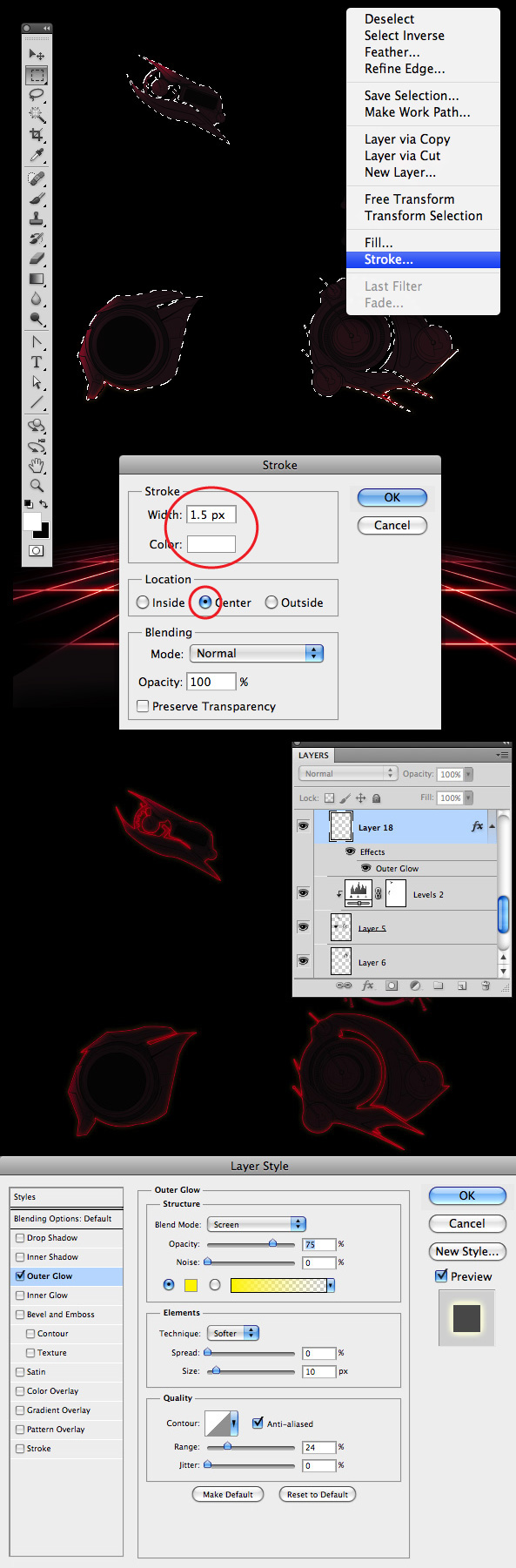Click Reset to Default button
This screenshot has width=516, height=1568.
tap(318, 1494)
